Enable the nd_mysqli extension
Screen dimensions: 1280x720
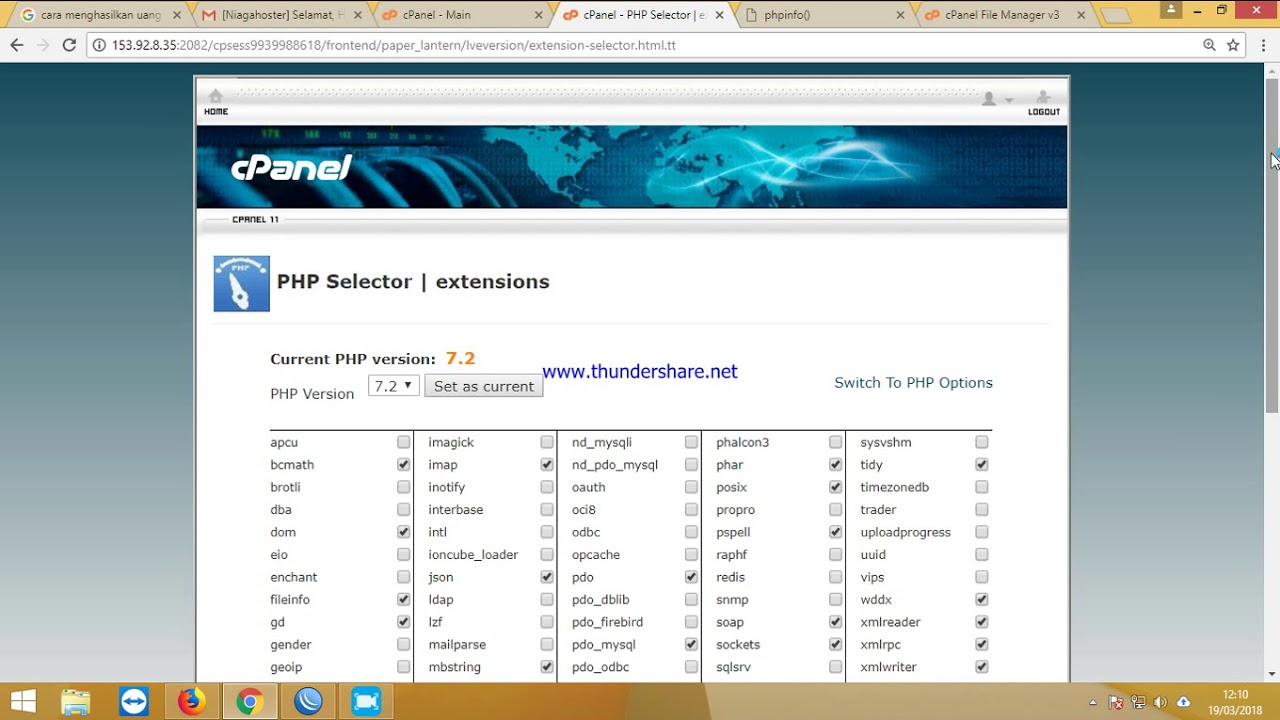(x=691, y=442)
